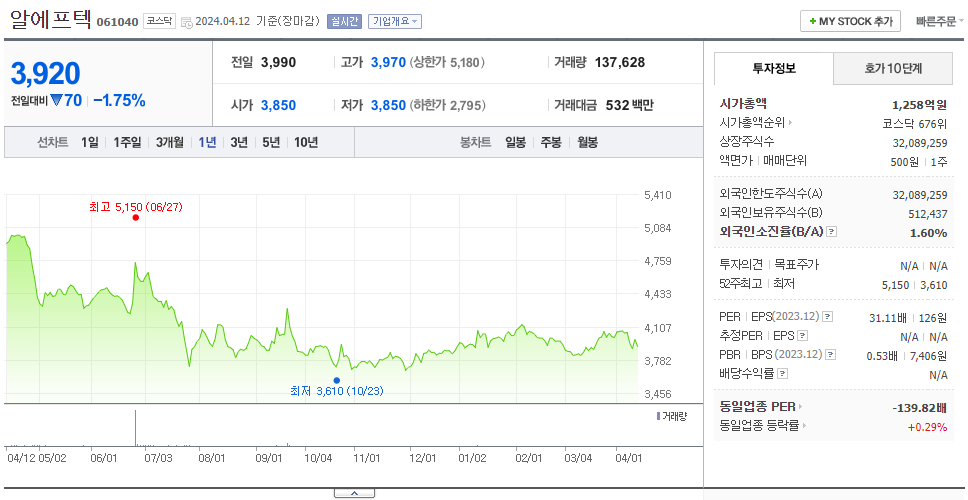Select the 1일 line chart period
Screen dimensions: 968x500
90,143
